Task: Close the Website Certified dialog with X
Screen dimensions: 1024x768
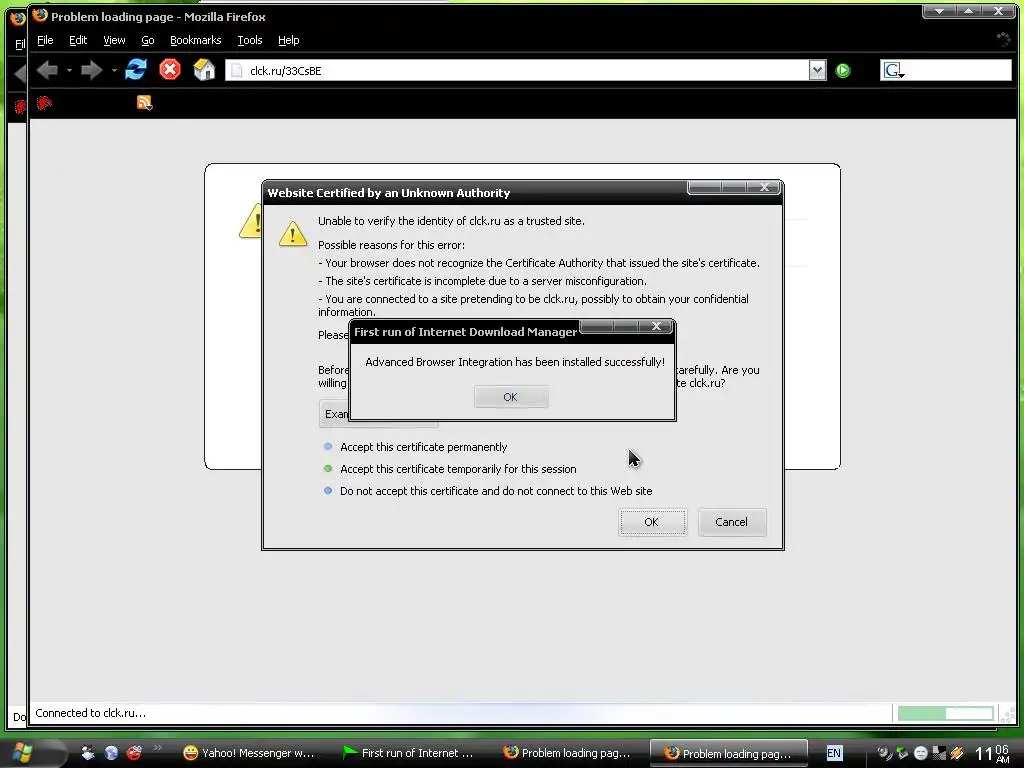Action: tap(764, 187)
